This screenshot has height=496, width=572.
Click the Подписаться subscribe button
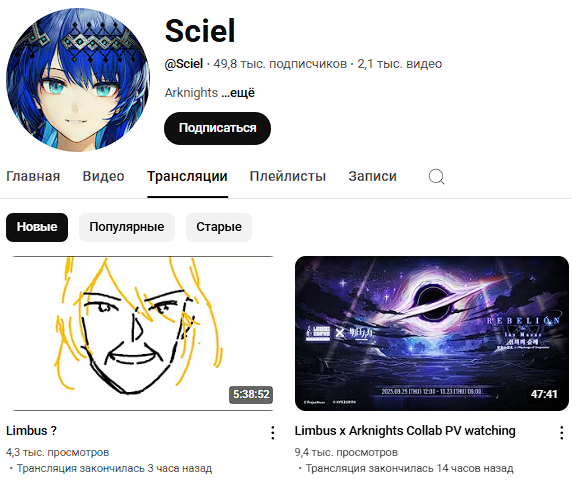coord(217,128)
